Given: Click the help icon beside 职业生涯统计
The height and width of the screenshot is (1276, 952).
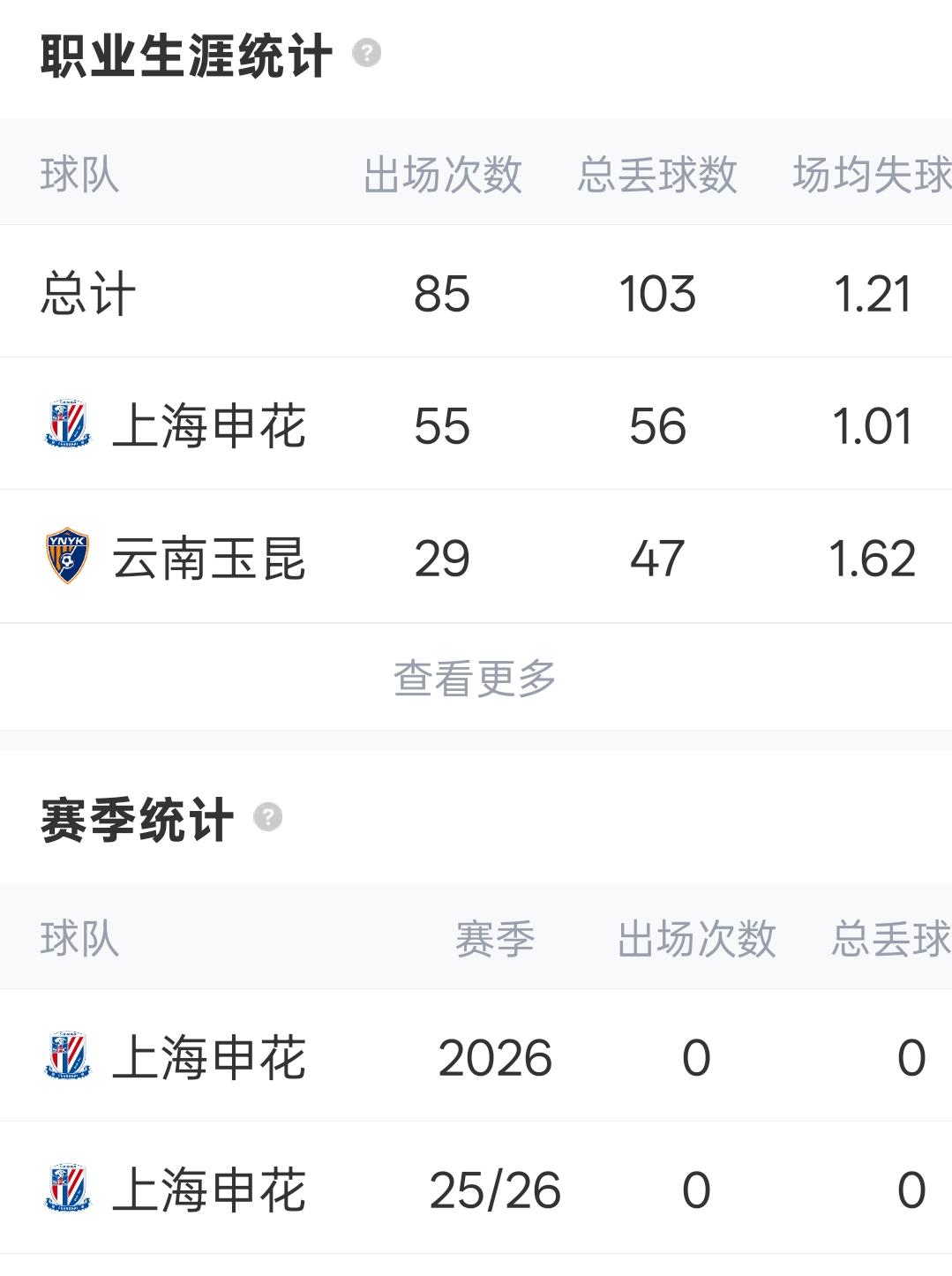Looking at the screenshot, I should pos(366,54).
